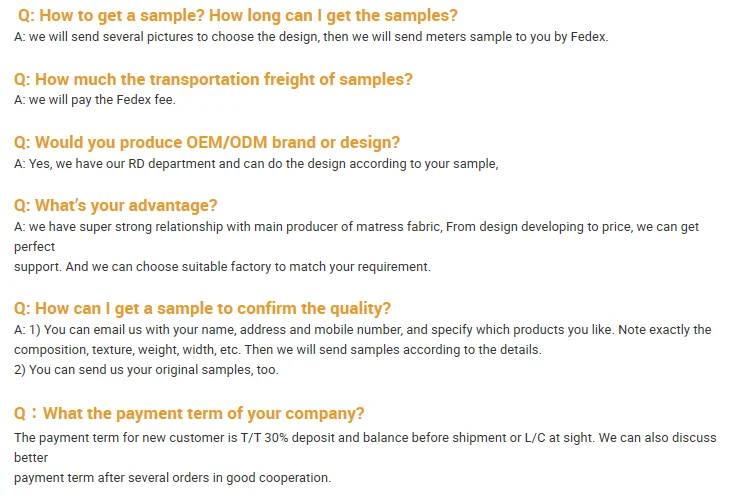
Task: Click the answer about sending several pictures
Action: point(310,37)
